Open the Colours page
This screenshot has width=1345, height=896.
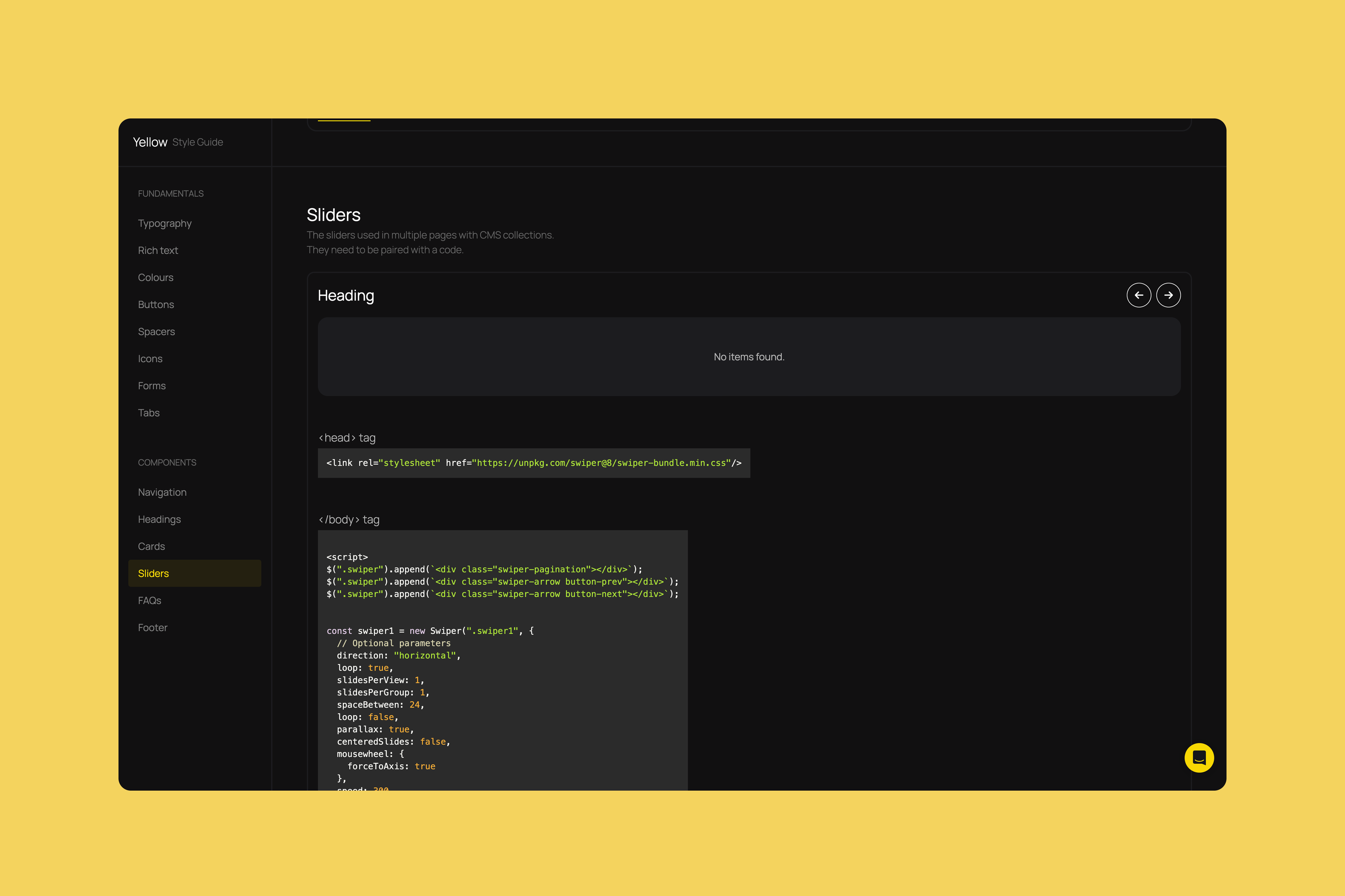[x=155, y=277]
